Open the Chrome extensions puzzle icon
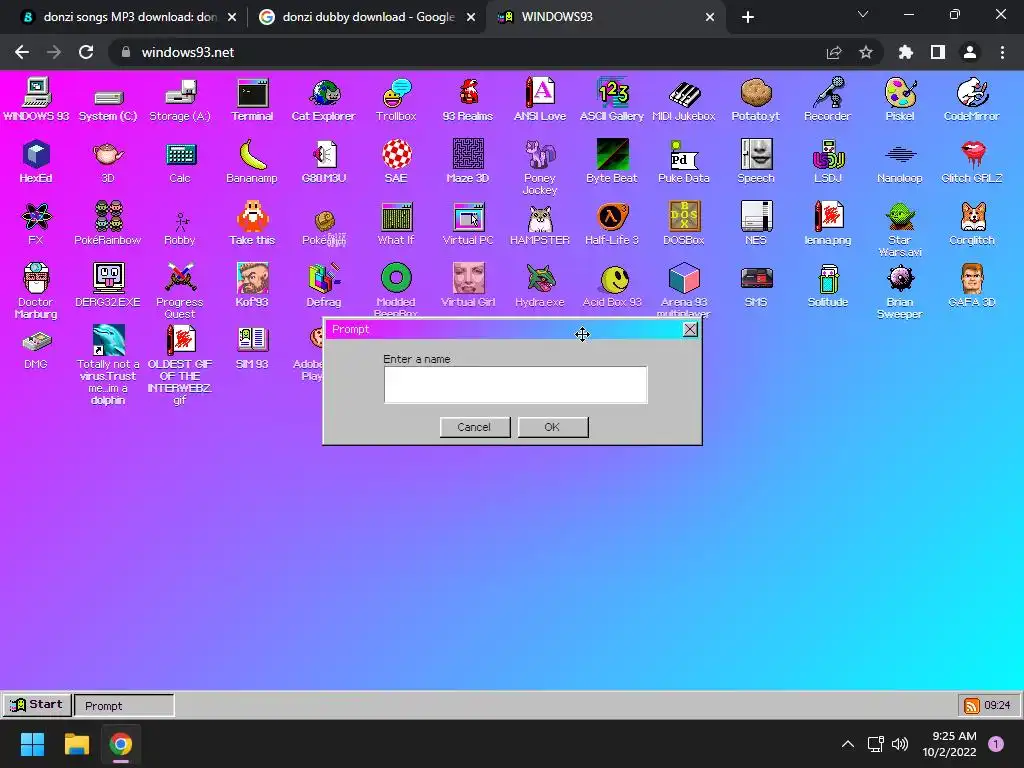Image resolution: width=1024 pixels, height=768 pixels. [906, 52]
